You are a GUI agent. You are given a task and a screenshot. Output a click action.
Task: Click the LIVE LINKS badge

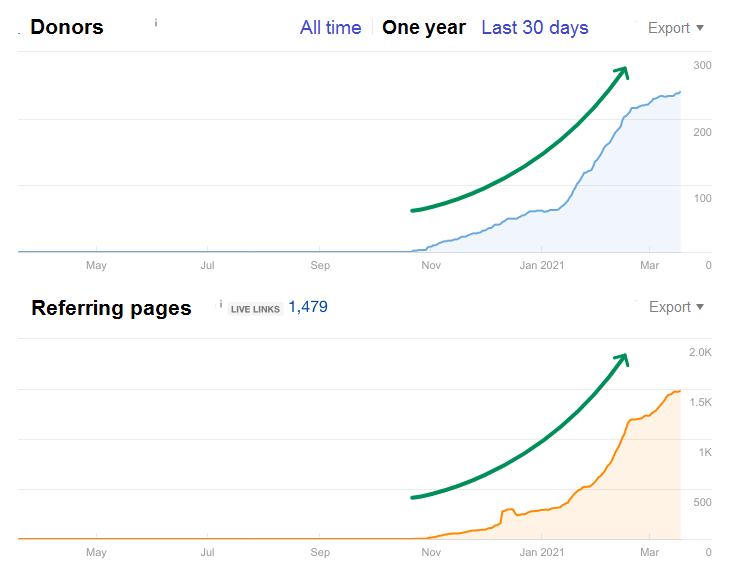pos(255,309)
